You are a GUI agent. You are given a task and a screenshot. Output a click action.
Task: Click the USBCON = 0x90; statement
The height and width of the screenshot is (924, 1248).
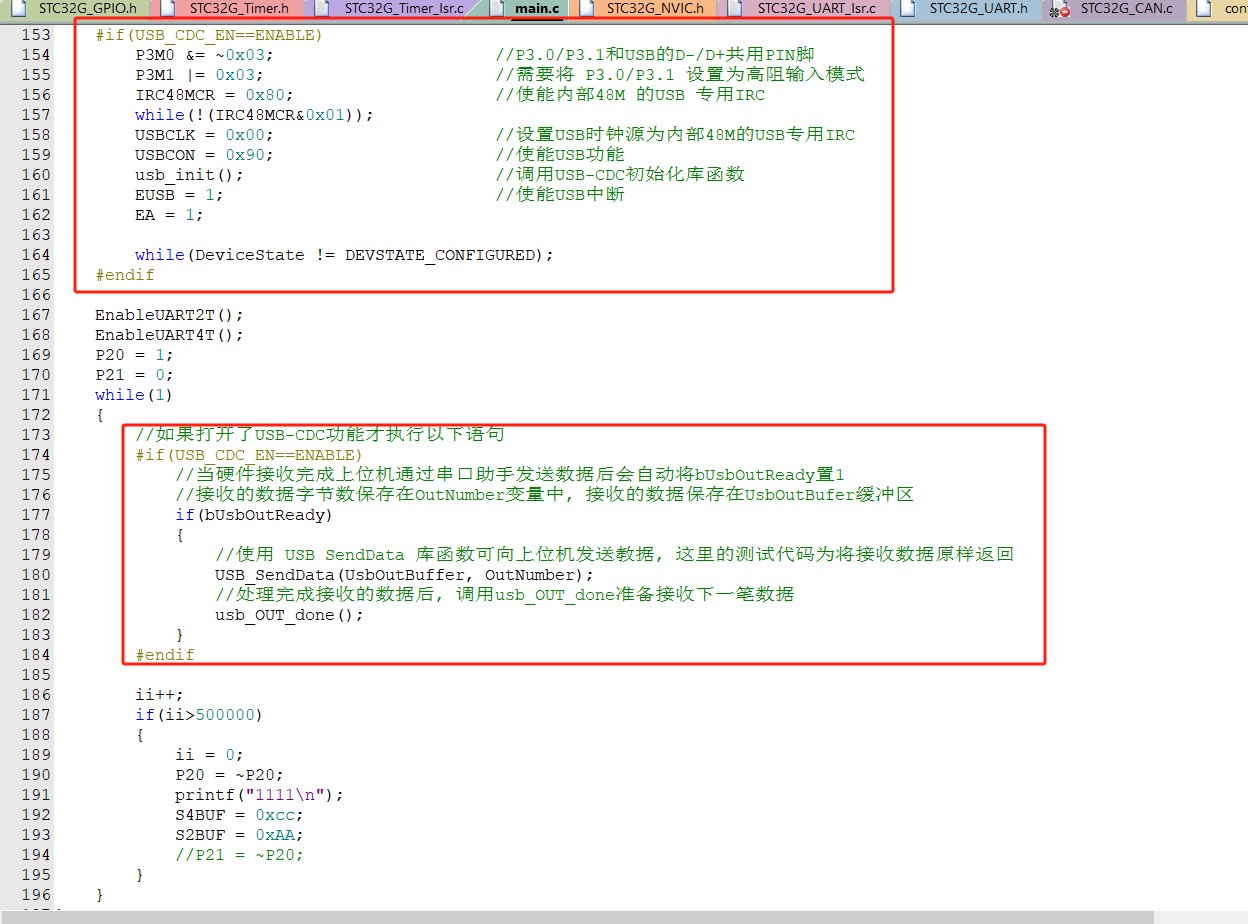(x=204, y=155)
